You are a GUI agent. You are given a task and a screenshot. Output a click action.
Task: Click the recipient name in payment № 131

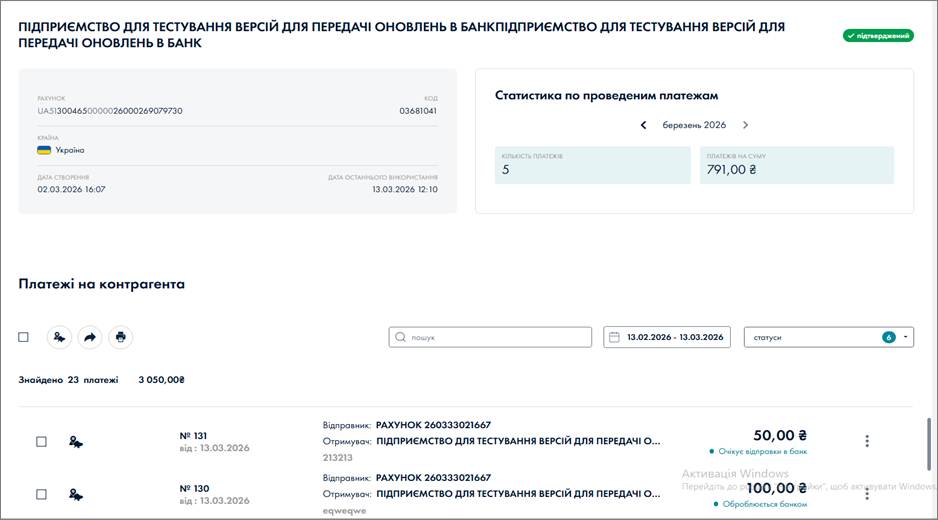pos(518,441)
